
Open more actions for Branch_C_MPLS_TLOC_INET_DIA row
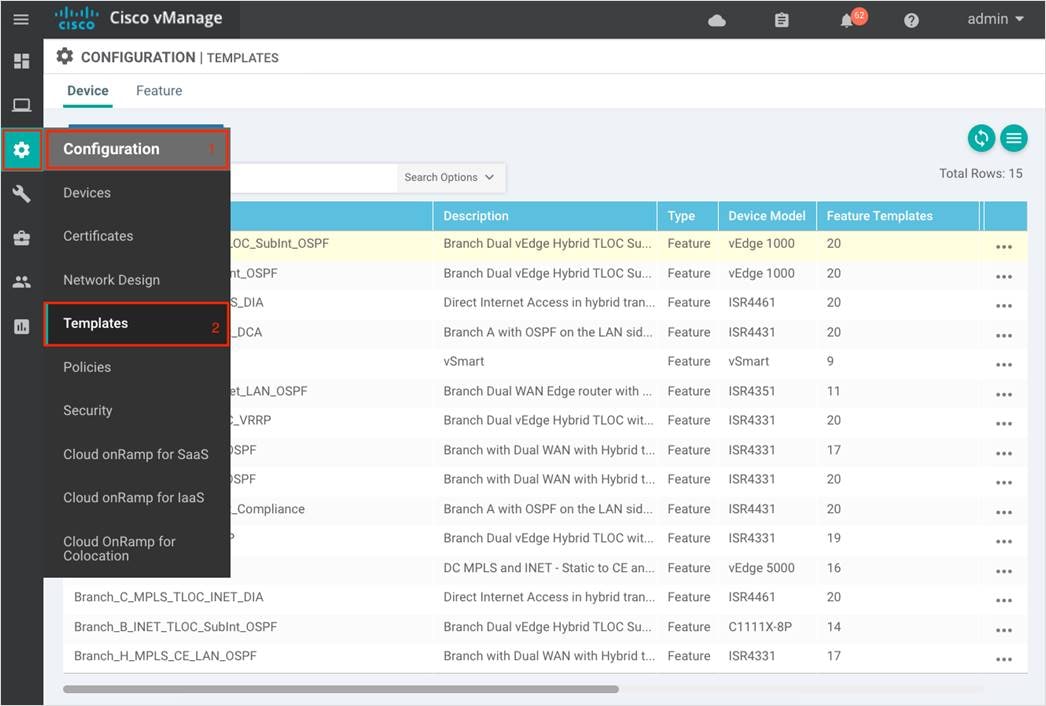1003,601
